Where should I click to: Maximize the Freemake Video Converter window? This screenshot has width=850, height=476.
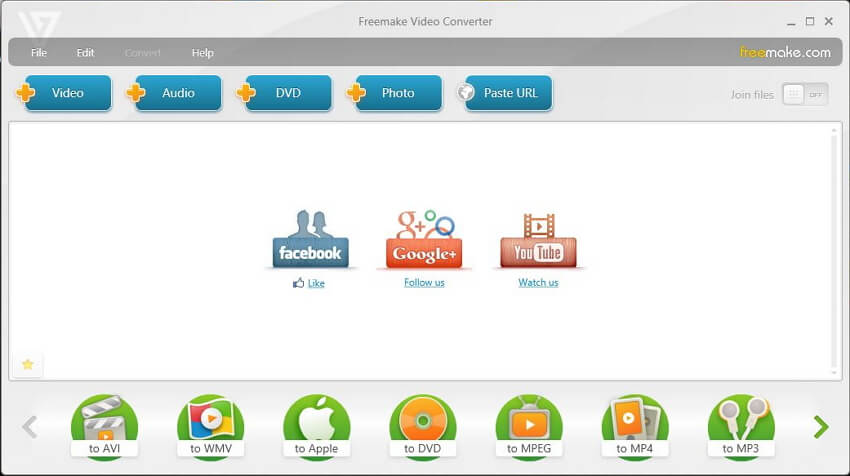pyautogui.click(x=810, y=21)
